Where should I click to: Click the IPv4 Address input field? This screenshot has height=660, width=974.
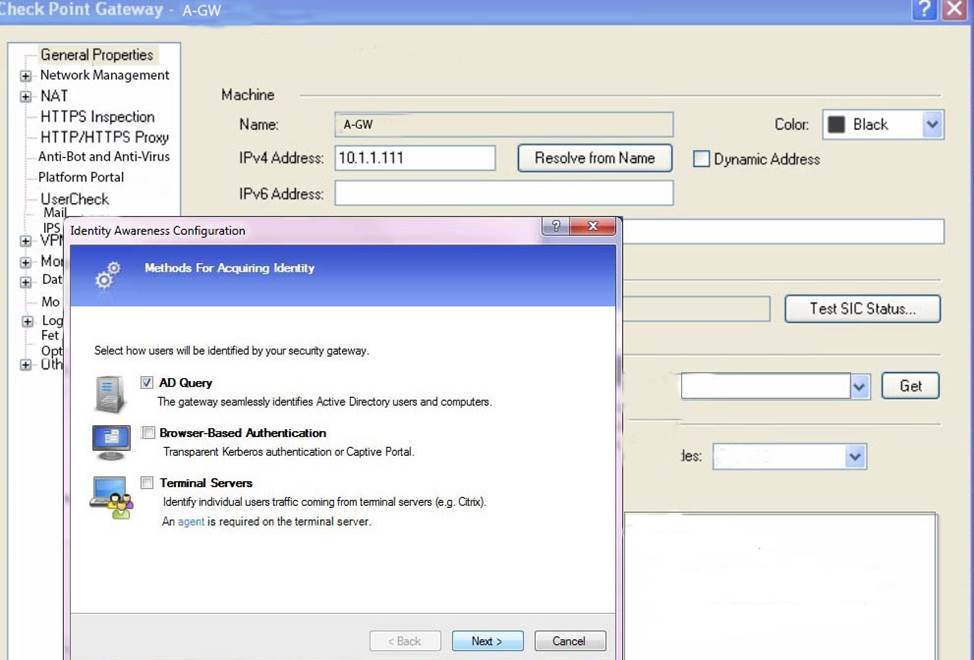[x=415, y=158]
